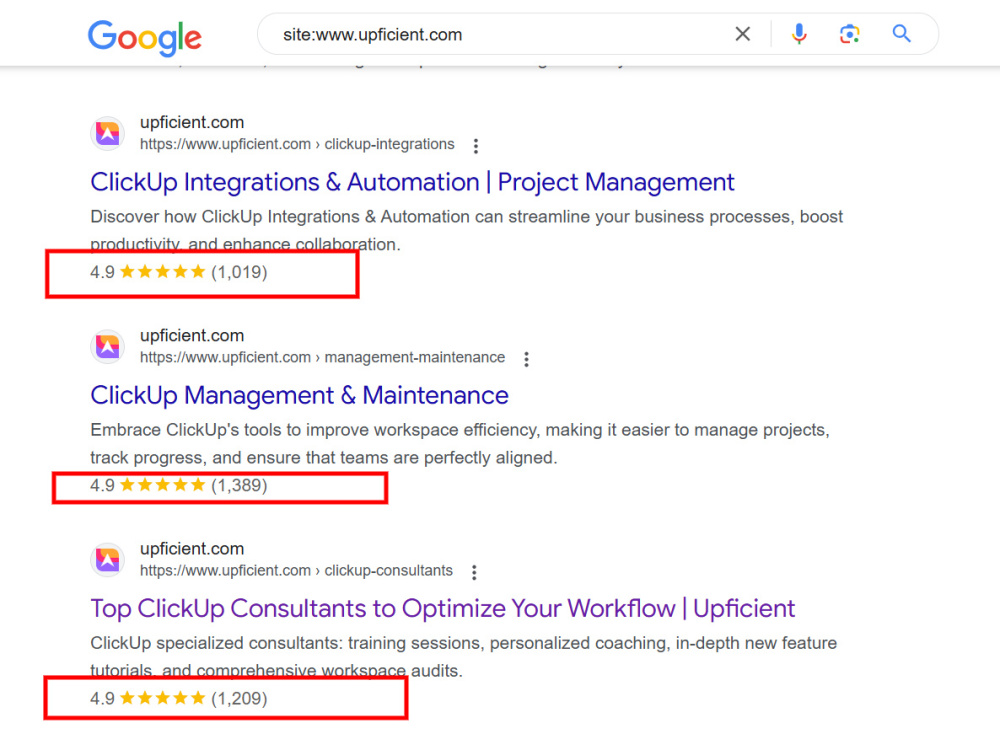Screen dimensions: 1000x750
Task: Click Upficient favicon of integrations result
Action: [x=108, y=133]
